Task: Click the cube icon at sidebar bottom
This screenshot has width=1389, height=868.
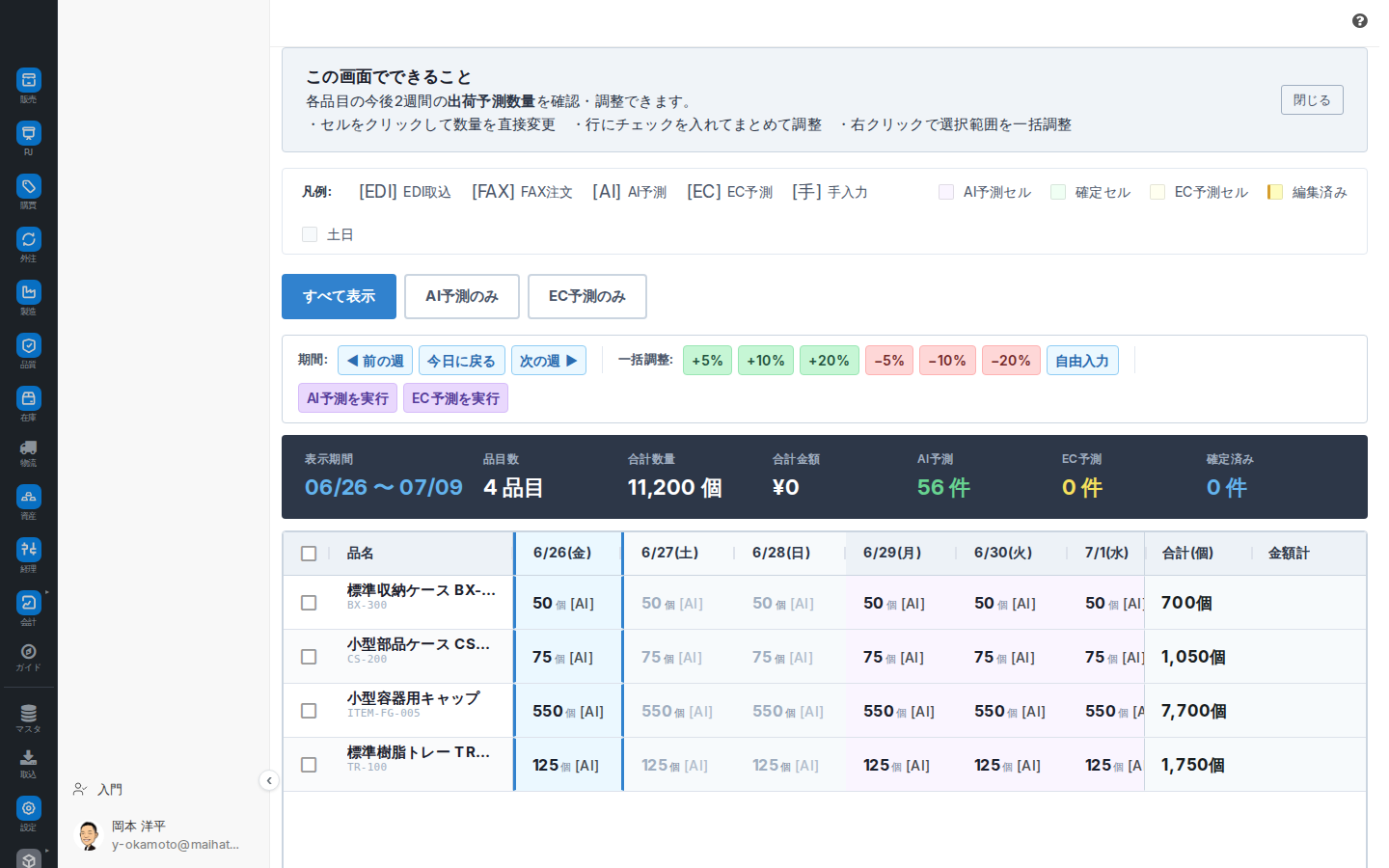Action: (x=29, y=859)
